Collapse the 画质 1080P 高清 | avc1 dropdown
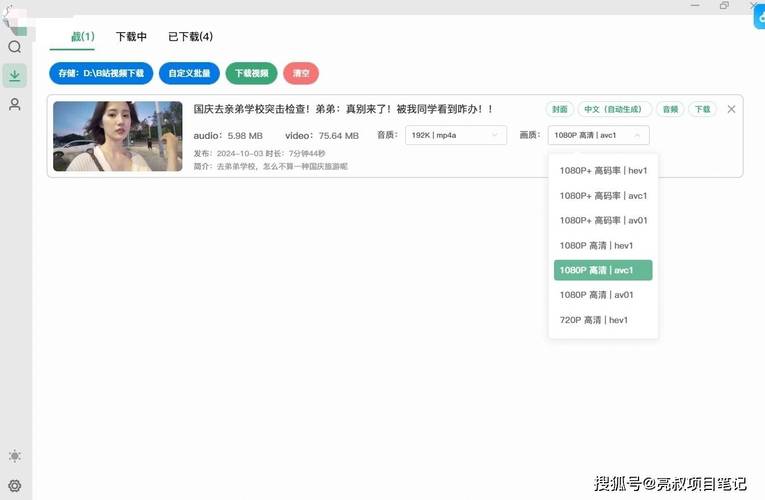Viewport: 765px width, 500px height. (599, 135)
